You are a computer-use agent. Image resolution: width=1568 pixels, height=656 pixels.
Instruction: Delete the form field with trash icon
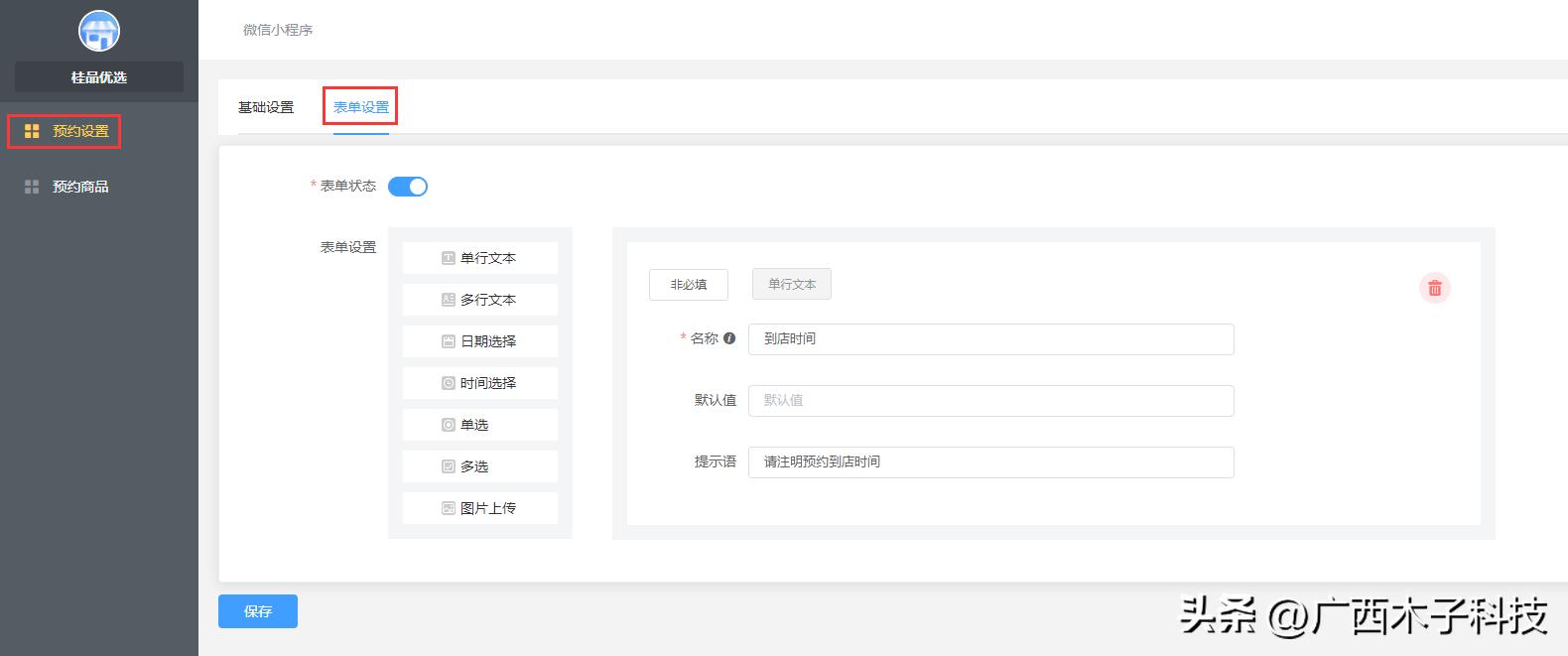pyautogui.click(x=1435, y=288)
